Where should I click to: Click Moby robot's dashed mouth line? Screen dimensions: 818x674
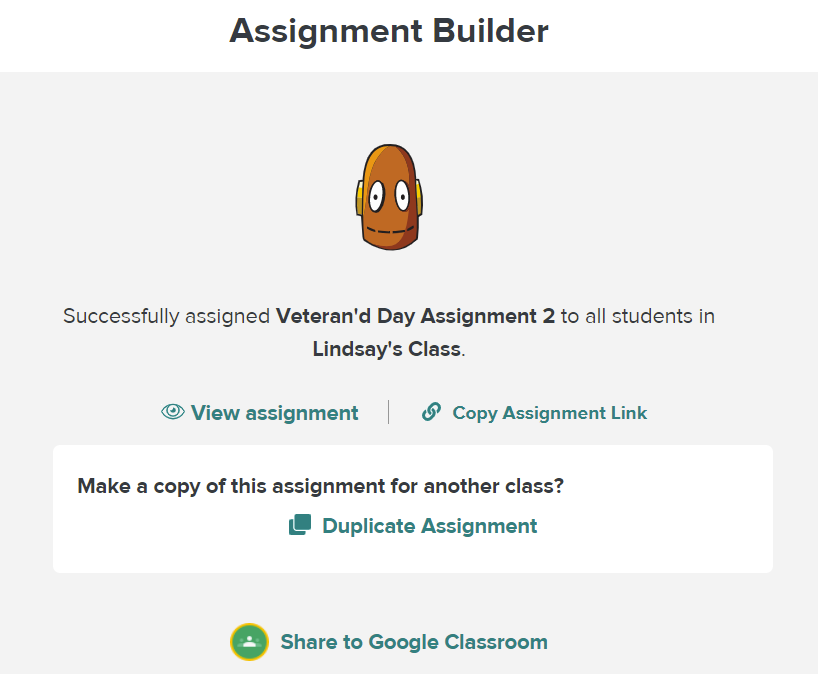[390, 231]
